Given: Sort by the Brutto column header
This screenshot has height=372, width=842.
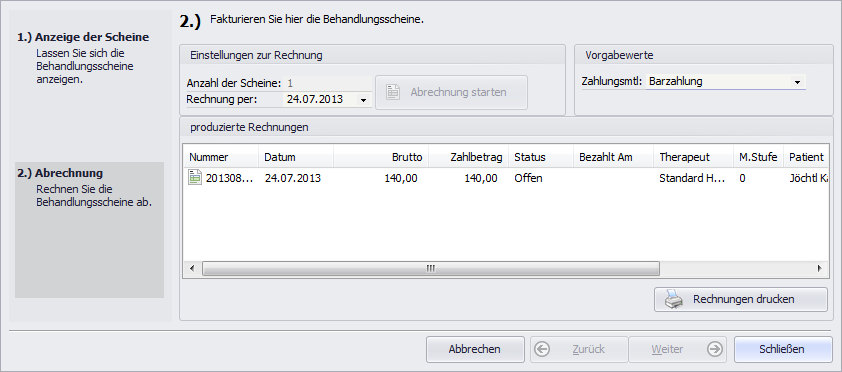Looking at the screenshot, I should pos(381,157).
